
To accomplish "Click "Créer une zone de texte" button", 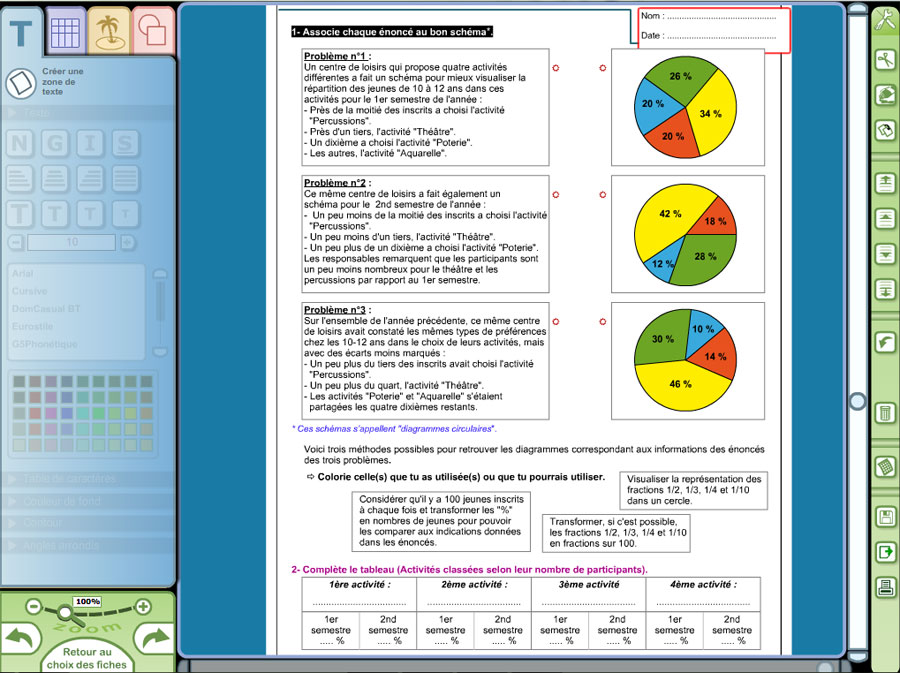I will 21,84.
